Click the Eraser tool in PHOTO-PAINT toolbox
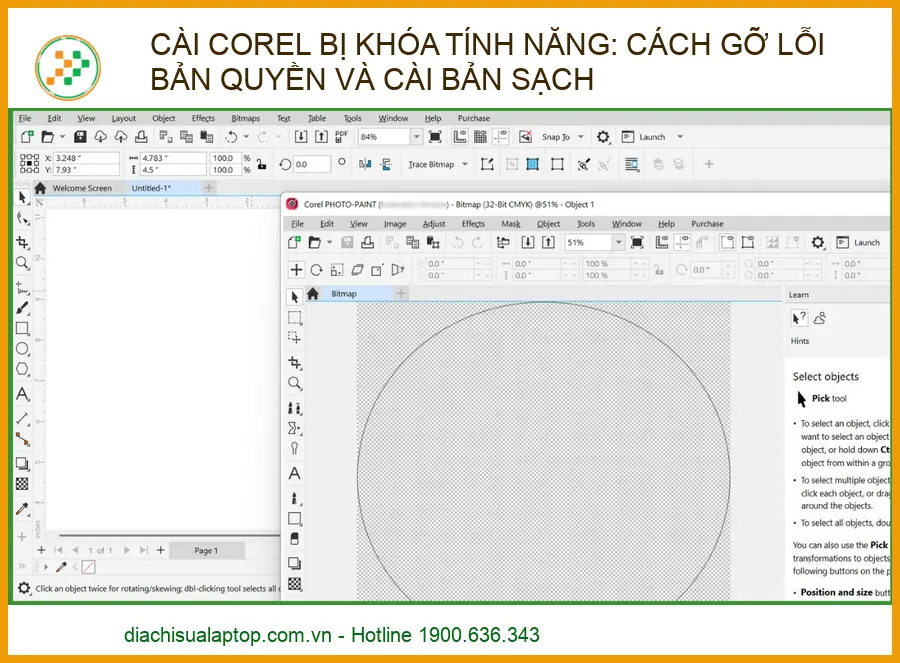Image resolution: width=900 pixels, height=663 pixels. click(295, 540)
